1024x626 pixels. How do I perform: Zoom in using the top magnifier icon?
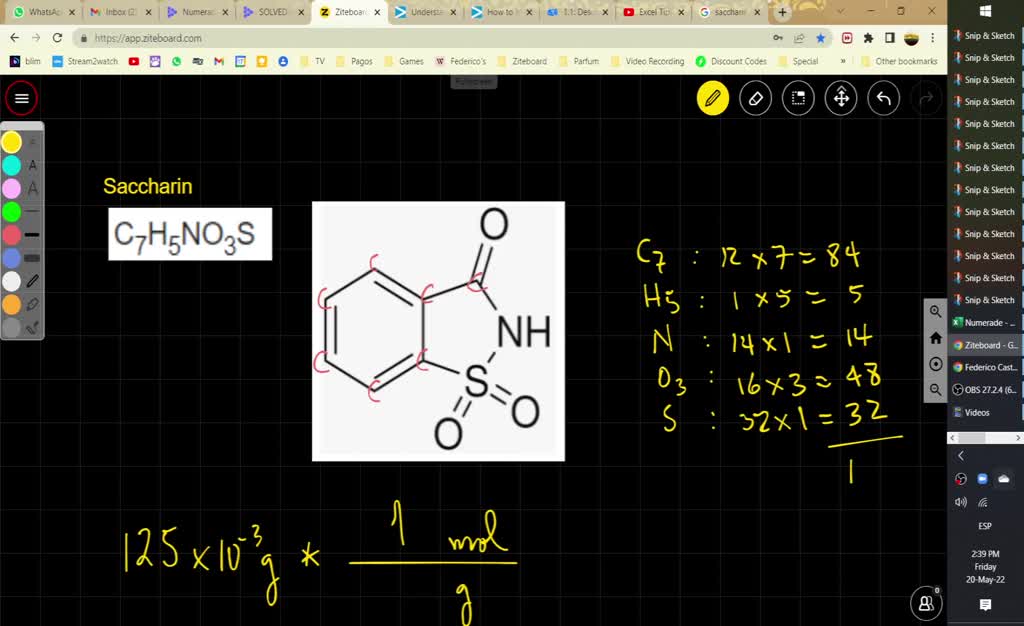pyautogui.click(x=935, y=312)
